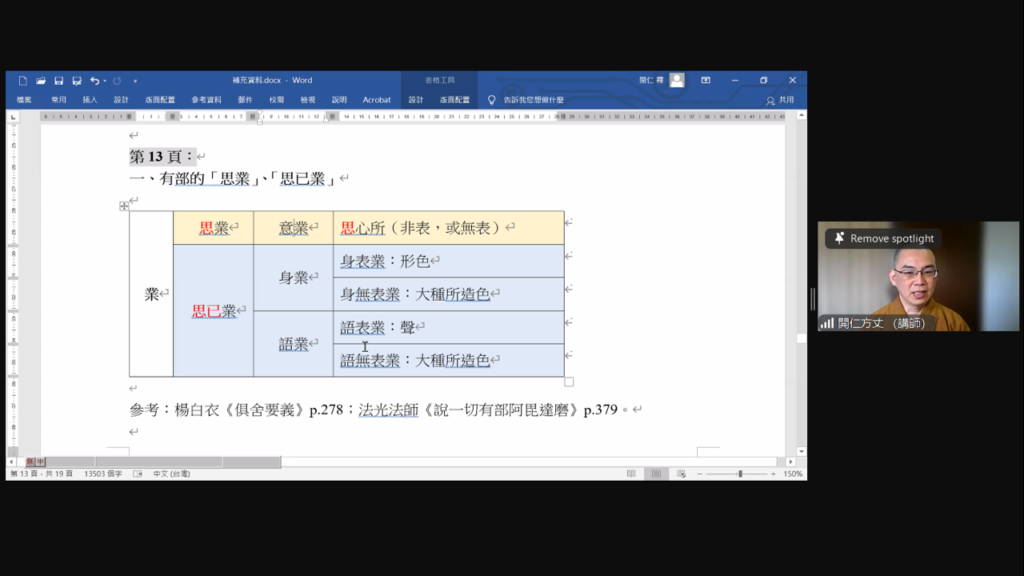Open Customize Quick Access Toolbar dropdown
Screen dimensions: 1024x576
click(135, 81)
